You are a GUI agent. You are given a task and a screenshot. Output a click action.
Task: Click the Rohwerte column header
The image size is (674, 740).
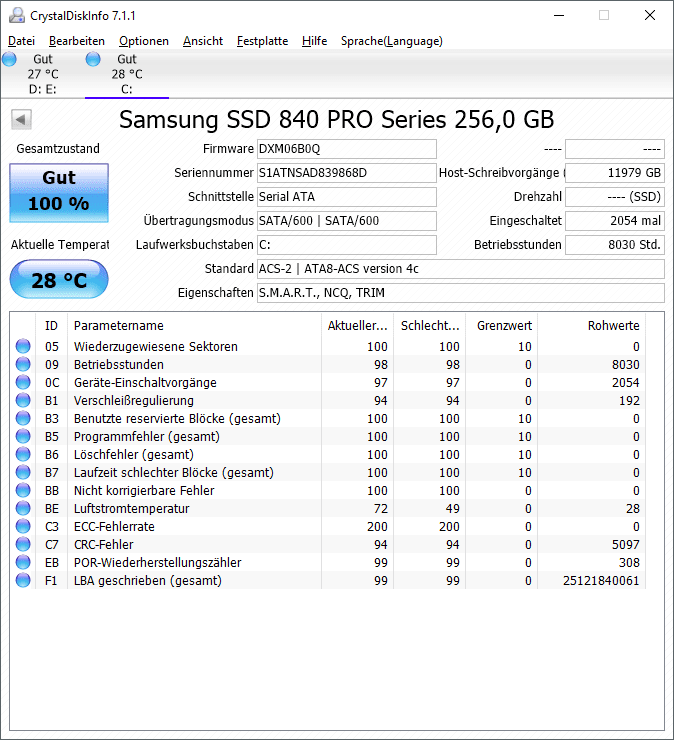click(591, 326)
